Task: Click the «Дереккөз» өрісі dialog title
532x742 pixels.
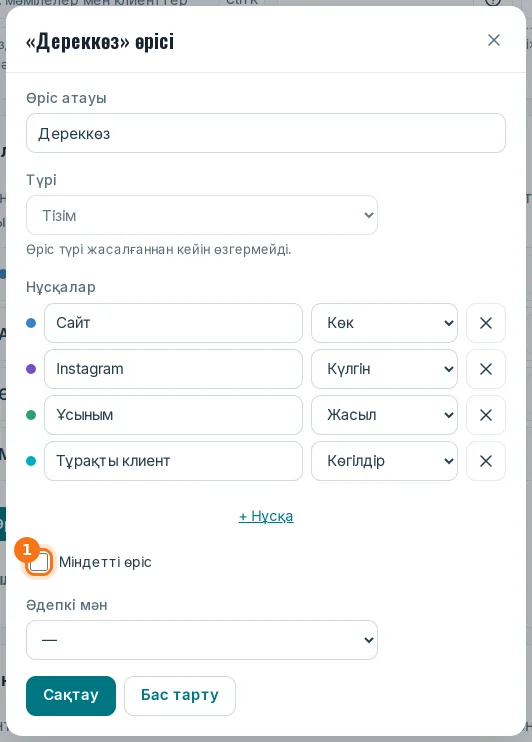Action: [100, 42]
